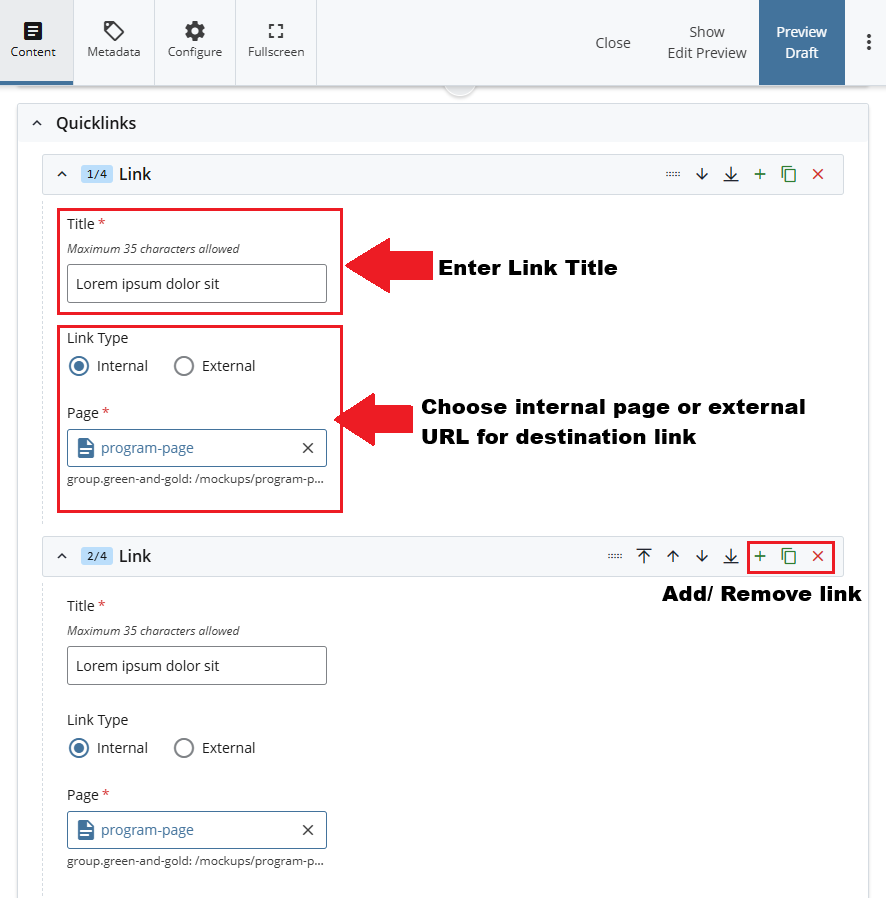Move Link 1/4 down one position
This screenshot has width=886, height=898.
(702, 174)
